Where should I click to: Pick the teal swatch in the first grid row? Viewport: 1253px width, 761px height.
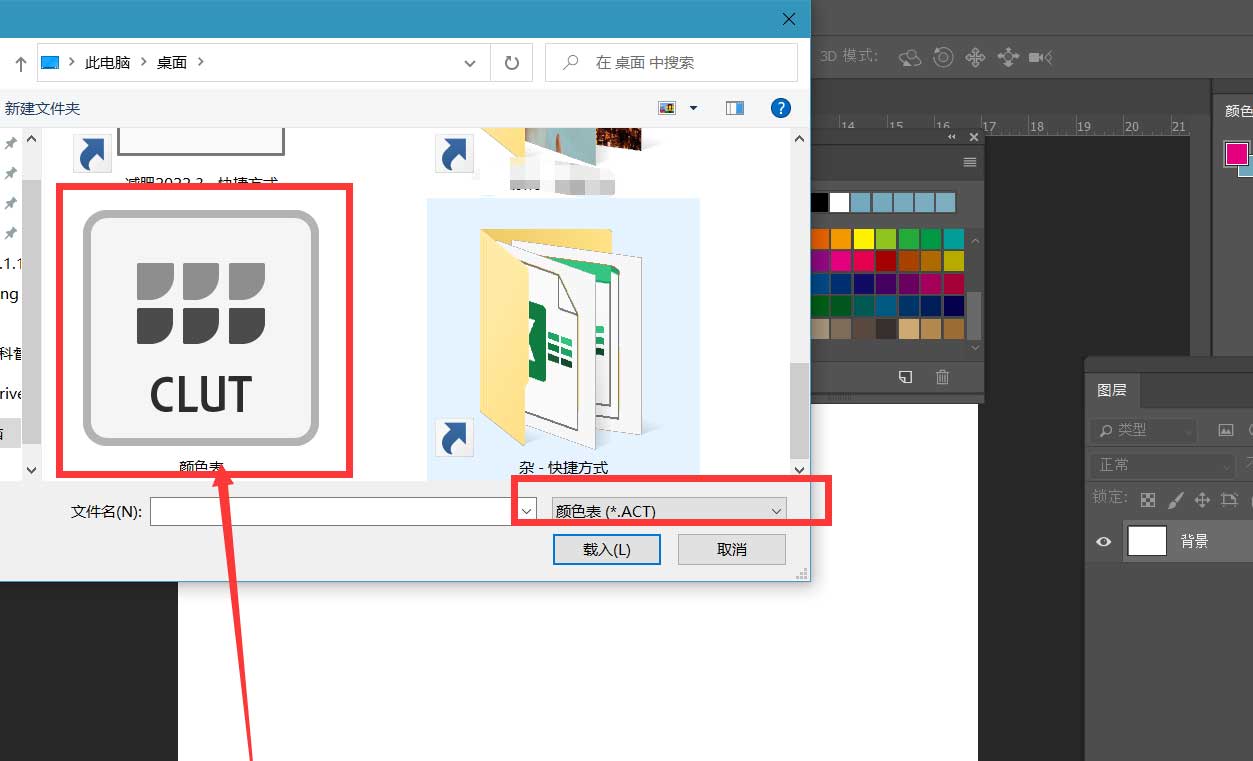[x=953, y=239]
